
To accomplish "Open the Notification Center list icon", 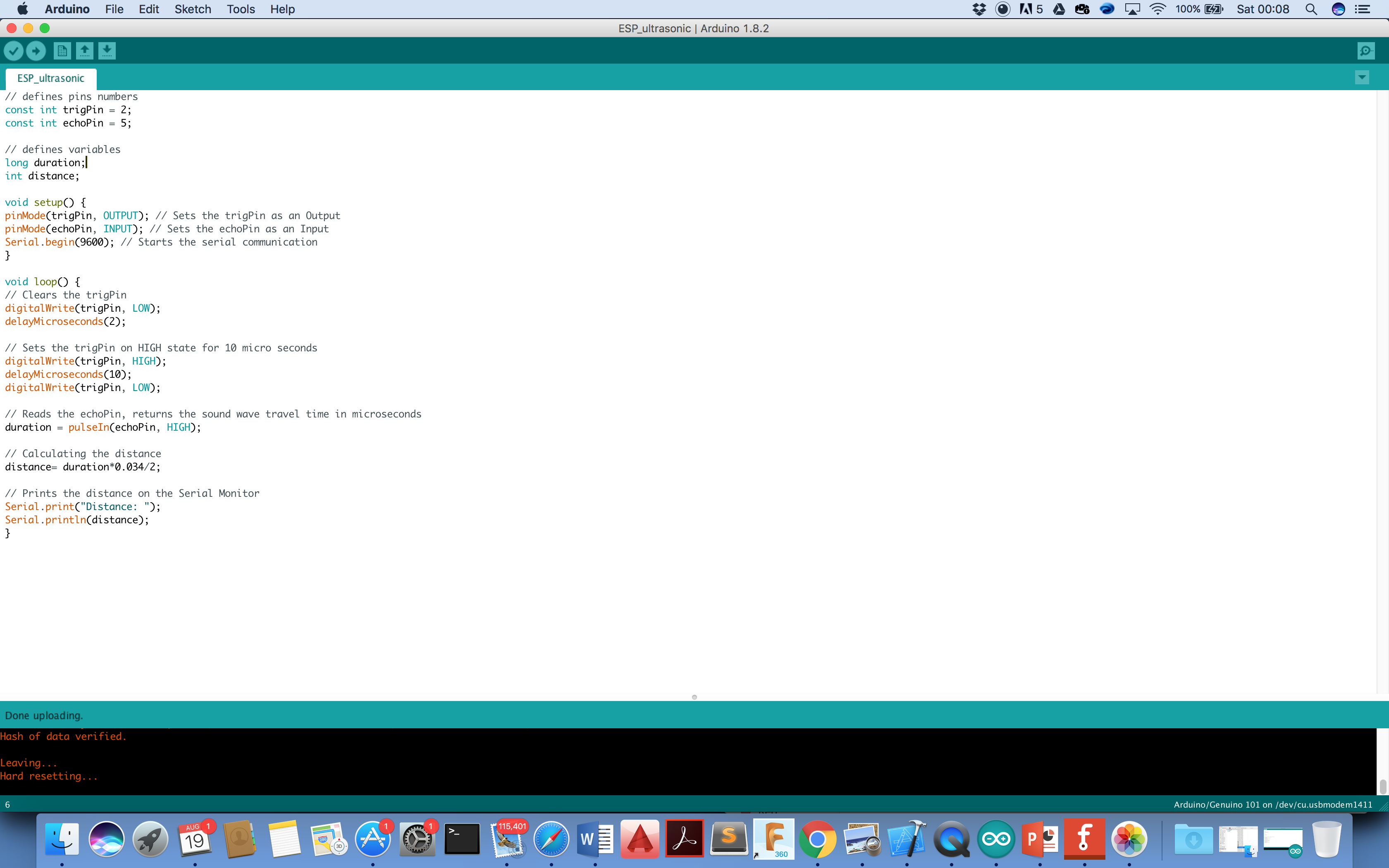I will (x=1363, y=9).
